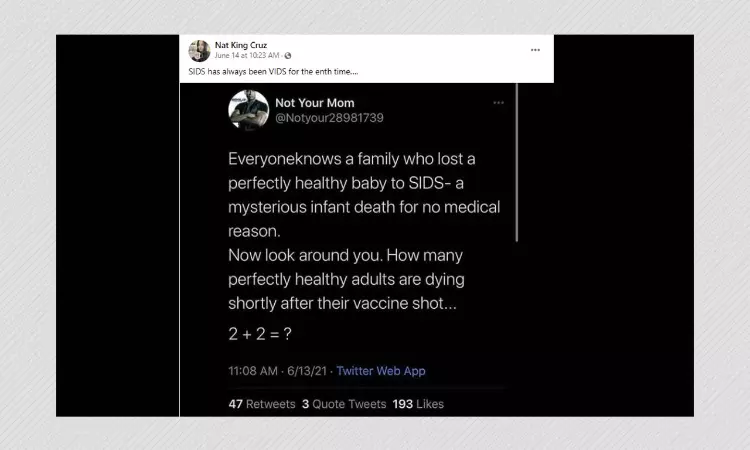Viewport: 750px width, 450px height.
Task: Click the Not Your Mom avatar
Action: [x=248, y=110]
